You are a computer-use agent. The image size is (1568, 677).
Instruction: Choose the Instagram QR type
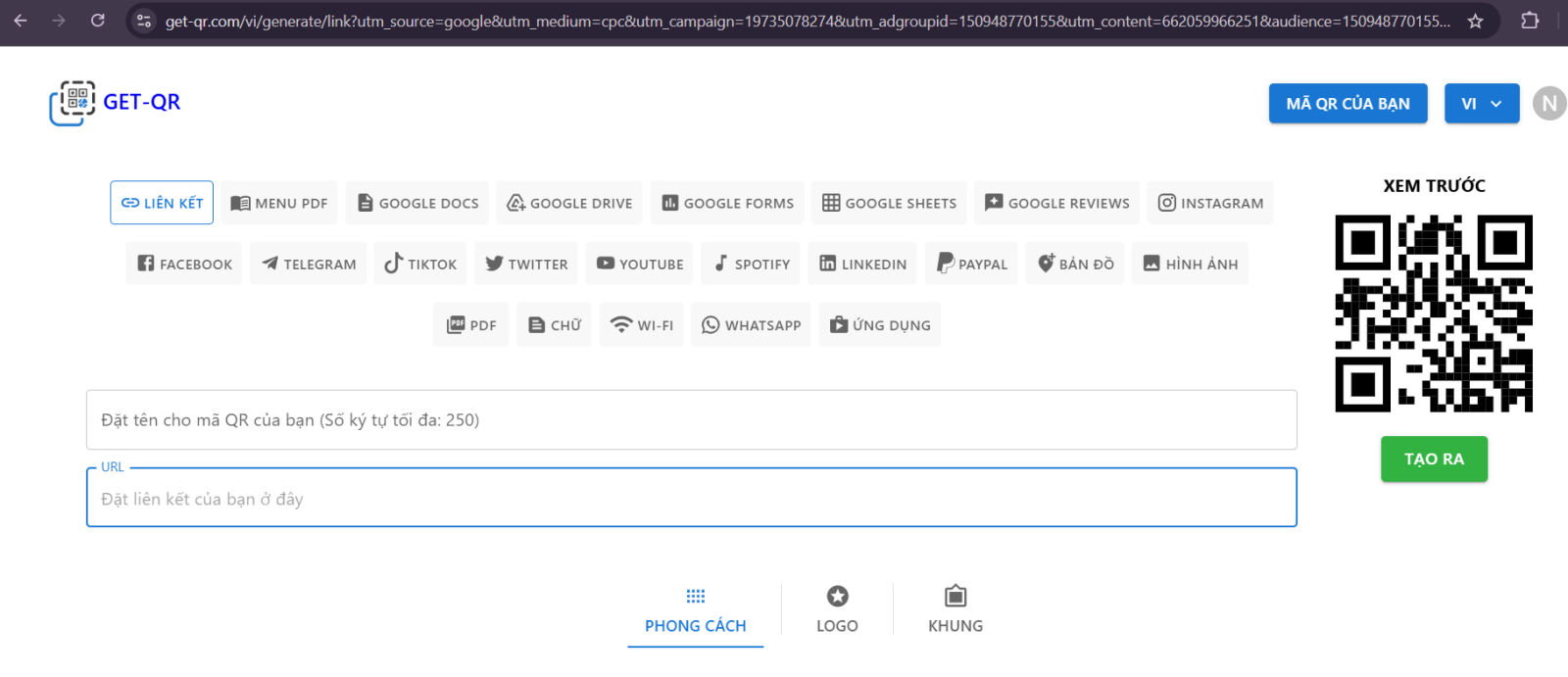(x=1210, y=203)
